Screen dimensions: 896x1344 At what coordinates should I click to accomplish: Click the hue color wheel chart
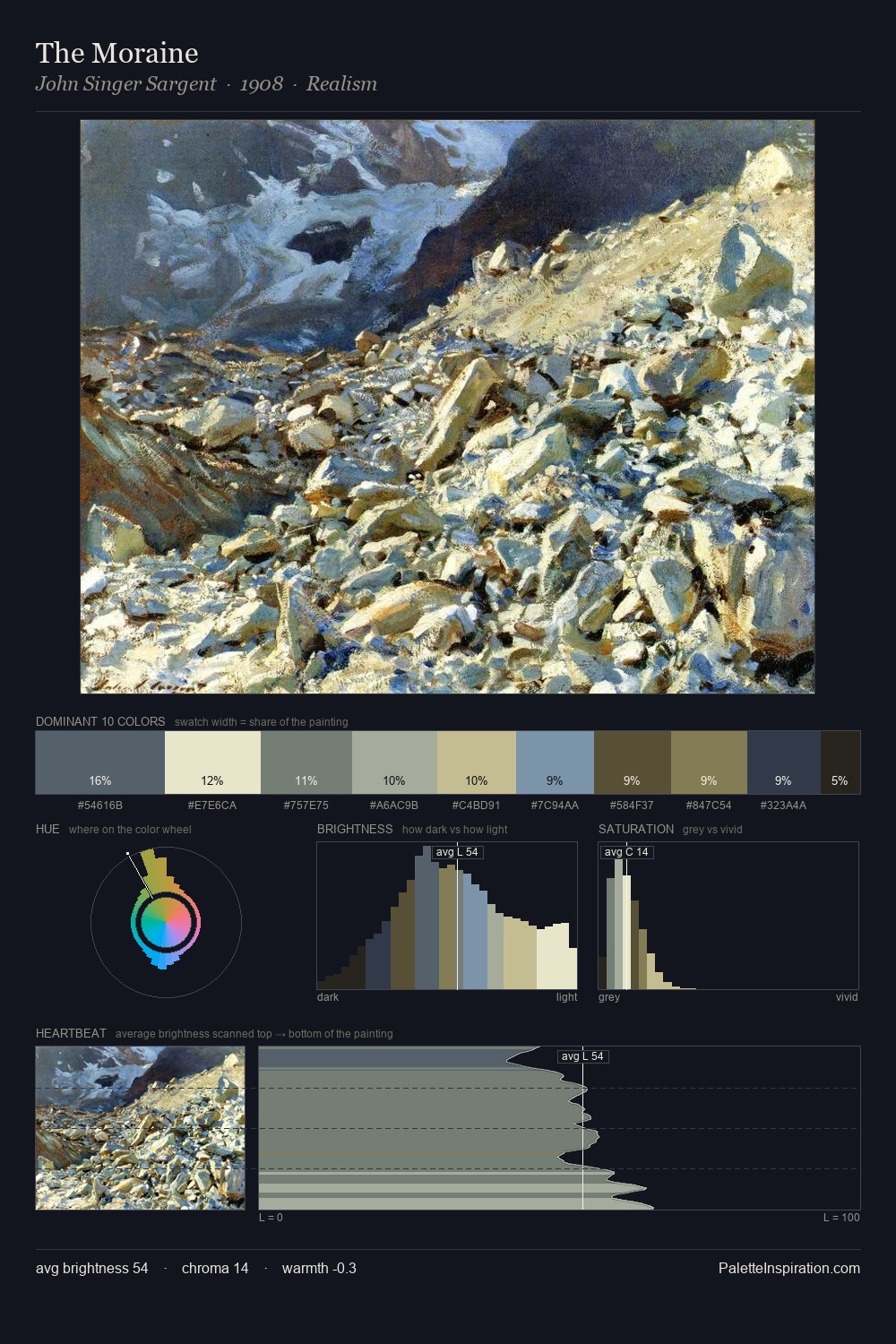pyautogui.click(x=166, y=922)
